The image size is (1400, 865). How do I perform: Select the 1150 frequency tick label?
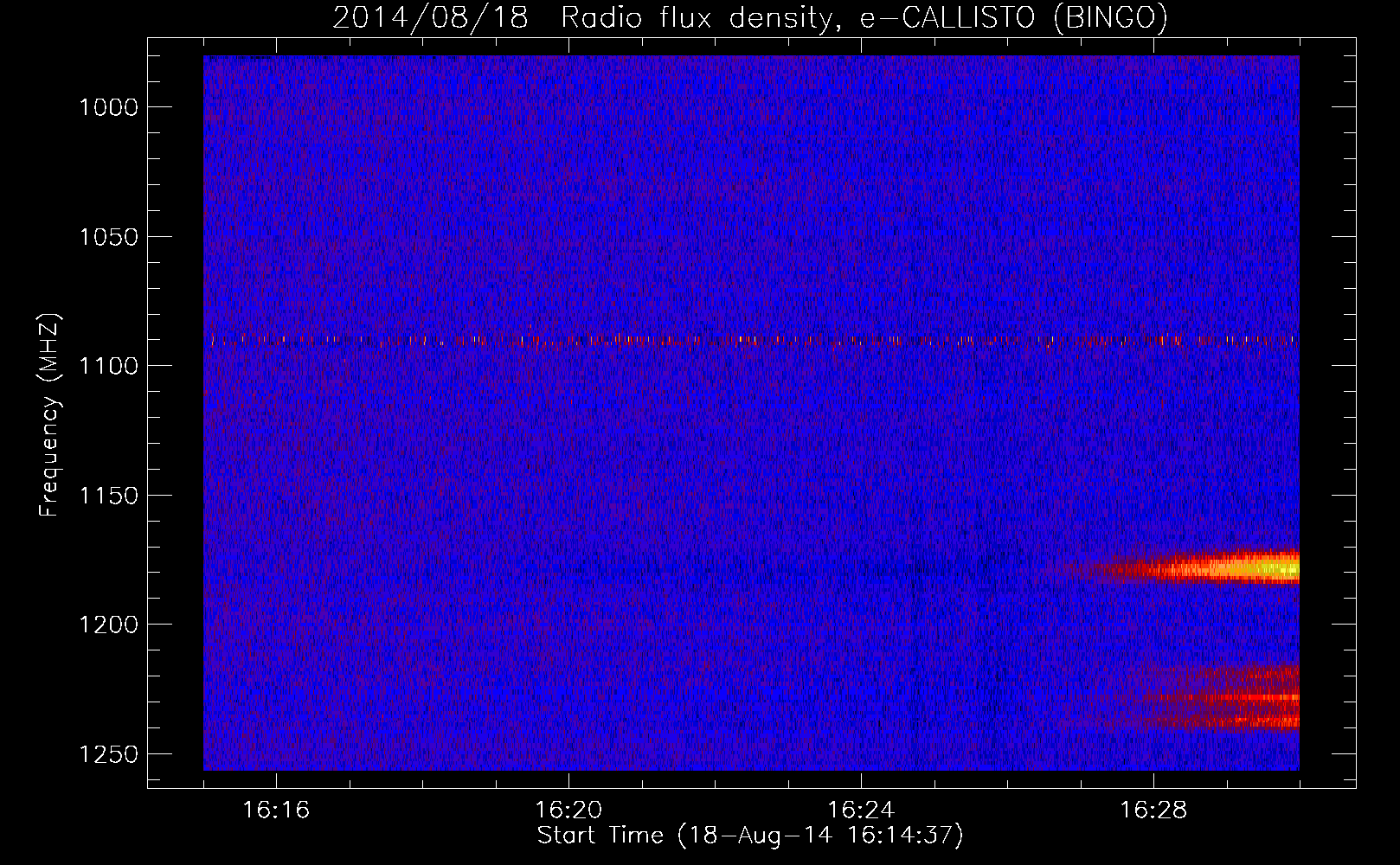[108, 496]
